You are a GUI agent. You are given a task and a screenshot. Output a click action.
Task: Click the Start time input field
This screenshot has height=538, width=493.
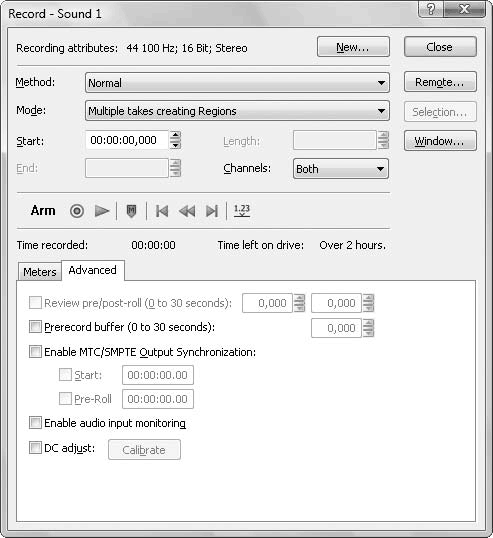(x=127, y=140)
